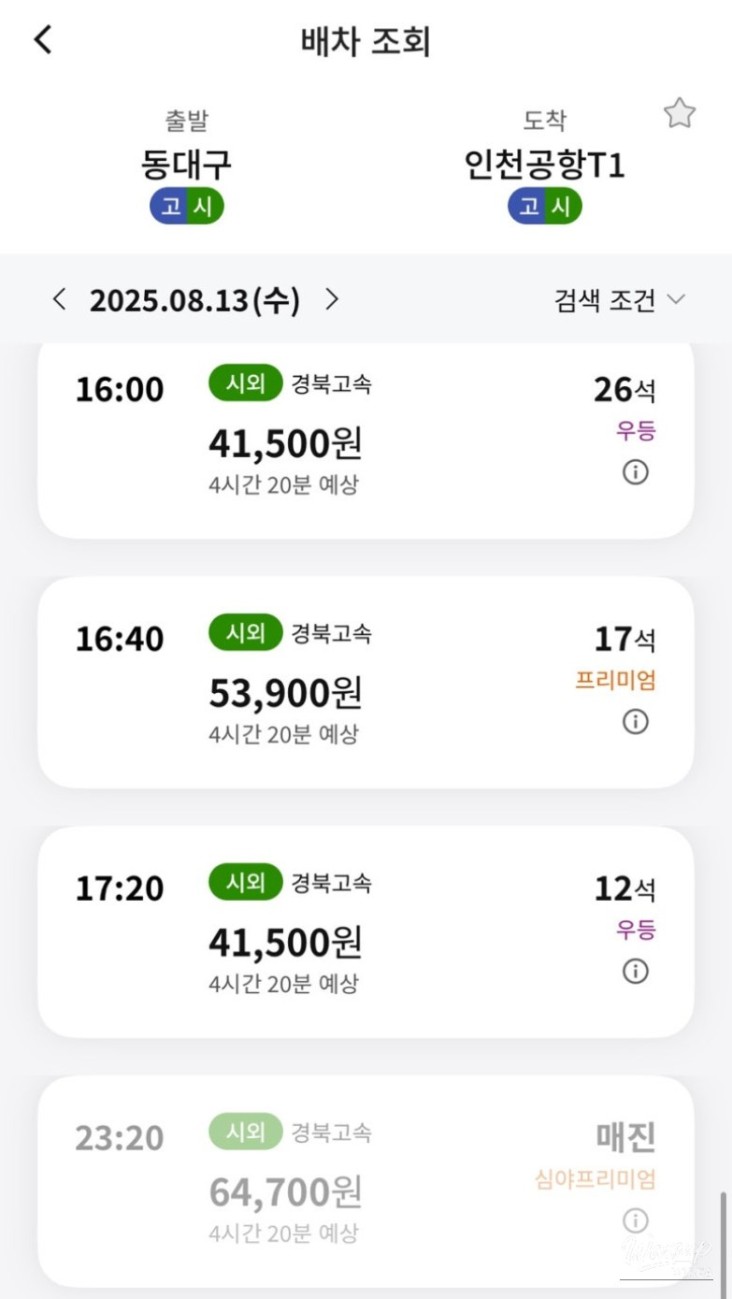Select the 16:00 우등 bus

tap(365, 440)
